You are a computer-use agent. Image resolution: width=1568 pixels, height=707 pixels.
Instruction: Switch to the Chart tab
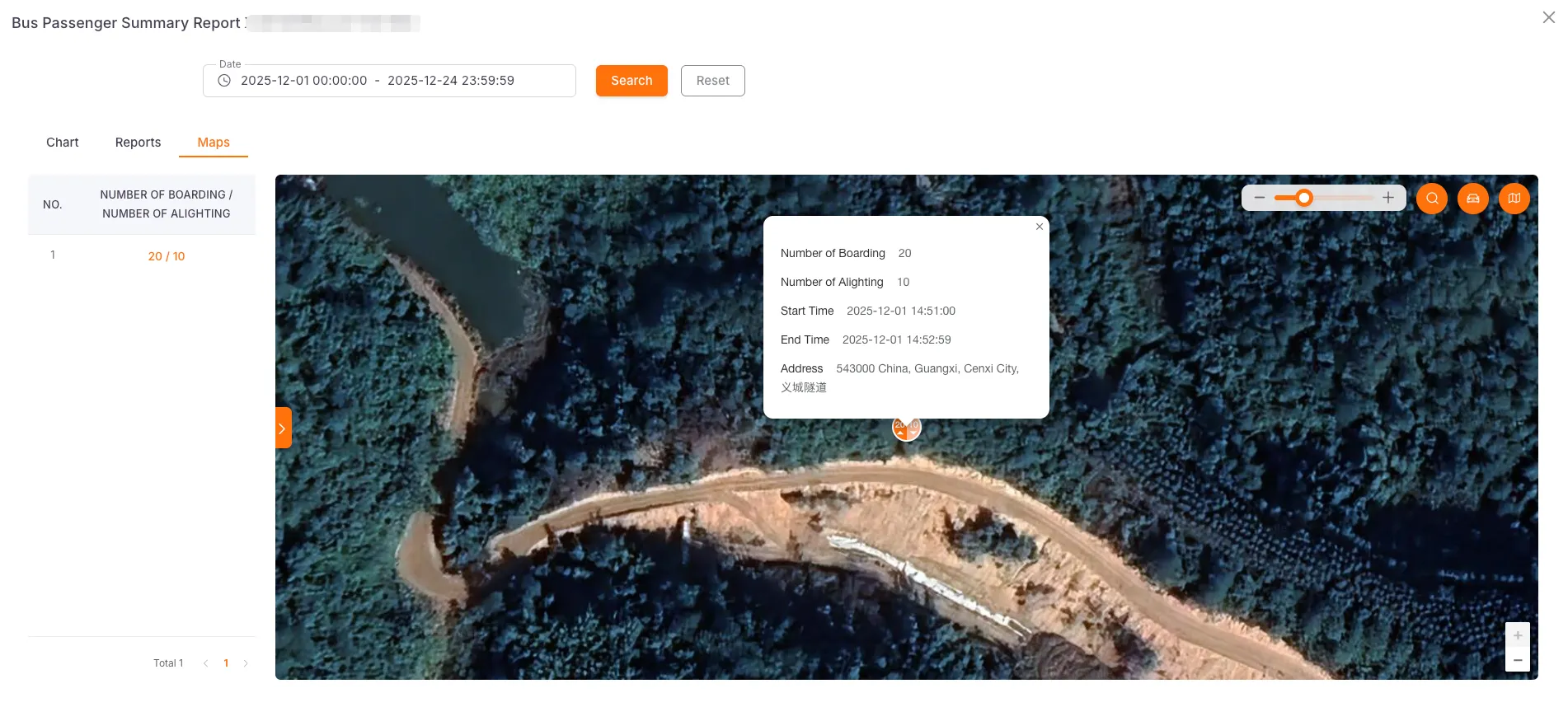[63, 143]
